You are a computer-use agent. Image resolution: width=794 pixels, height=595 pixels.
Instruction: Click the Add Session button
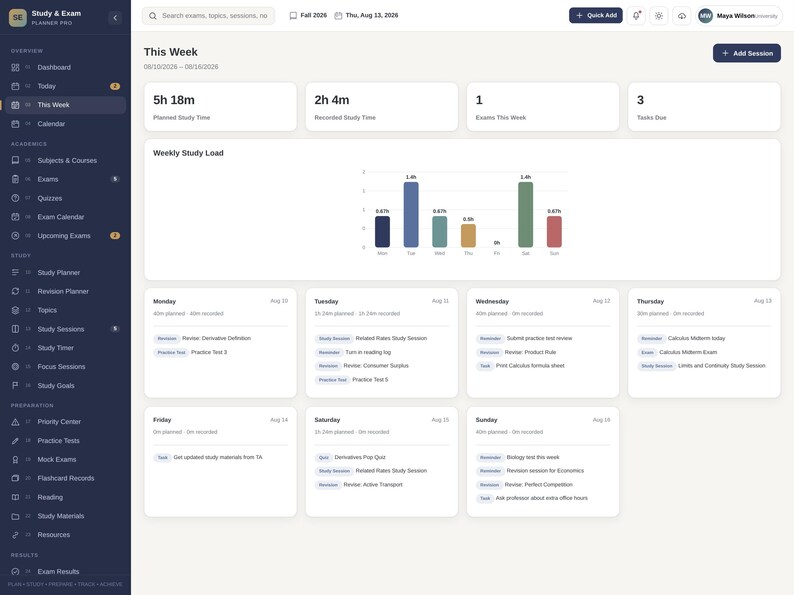[x=747, y=53]
